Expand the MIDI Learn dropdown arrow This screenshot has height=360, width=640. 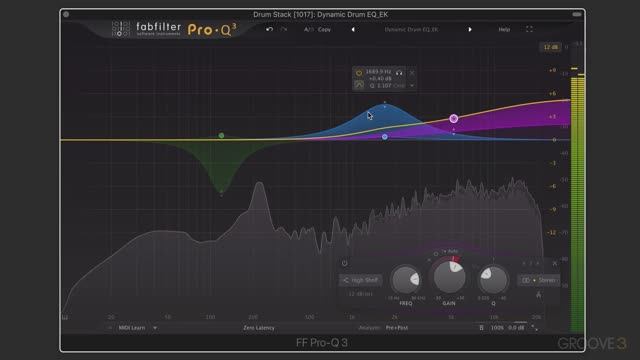(155, 328)
